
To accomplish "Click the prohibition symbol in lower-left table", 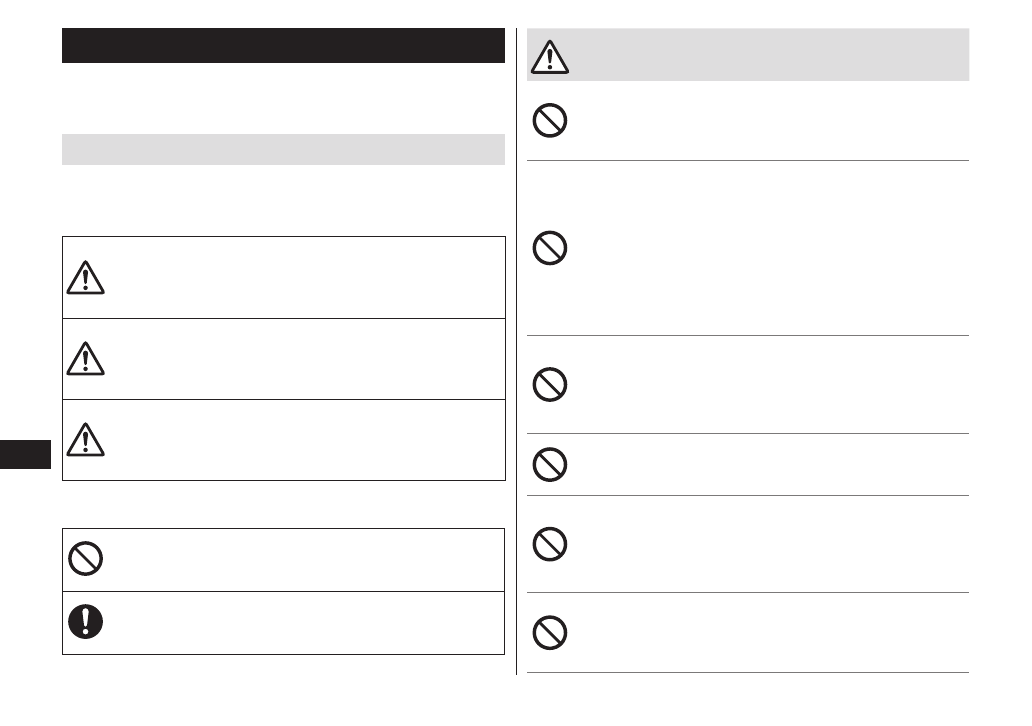I will pyautogui.click(x=86, y=560).
